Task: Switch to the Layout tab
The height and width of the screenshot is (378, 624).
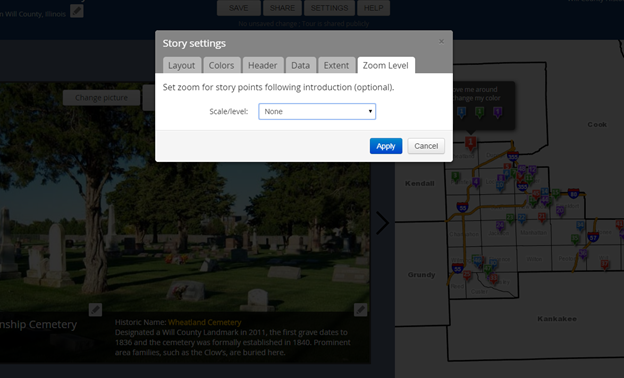Action: pyautogui.click(x=181, y=65)
